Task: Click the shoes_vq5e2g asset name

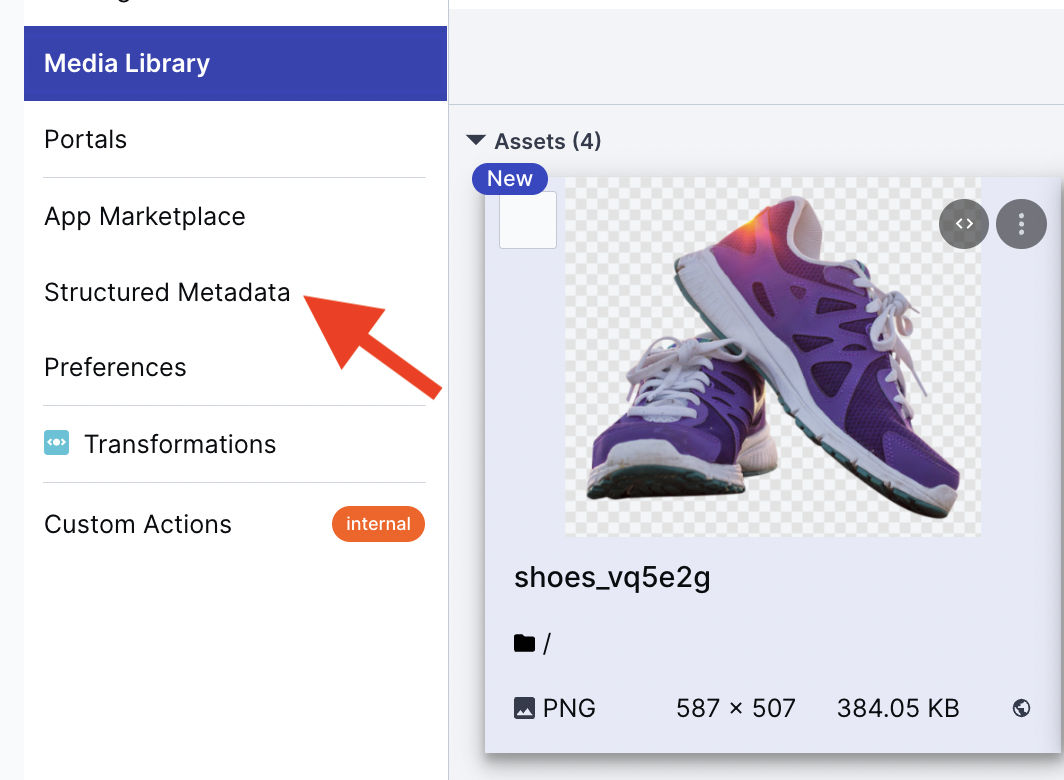Action: tap(612, 577)
